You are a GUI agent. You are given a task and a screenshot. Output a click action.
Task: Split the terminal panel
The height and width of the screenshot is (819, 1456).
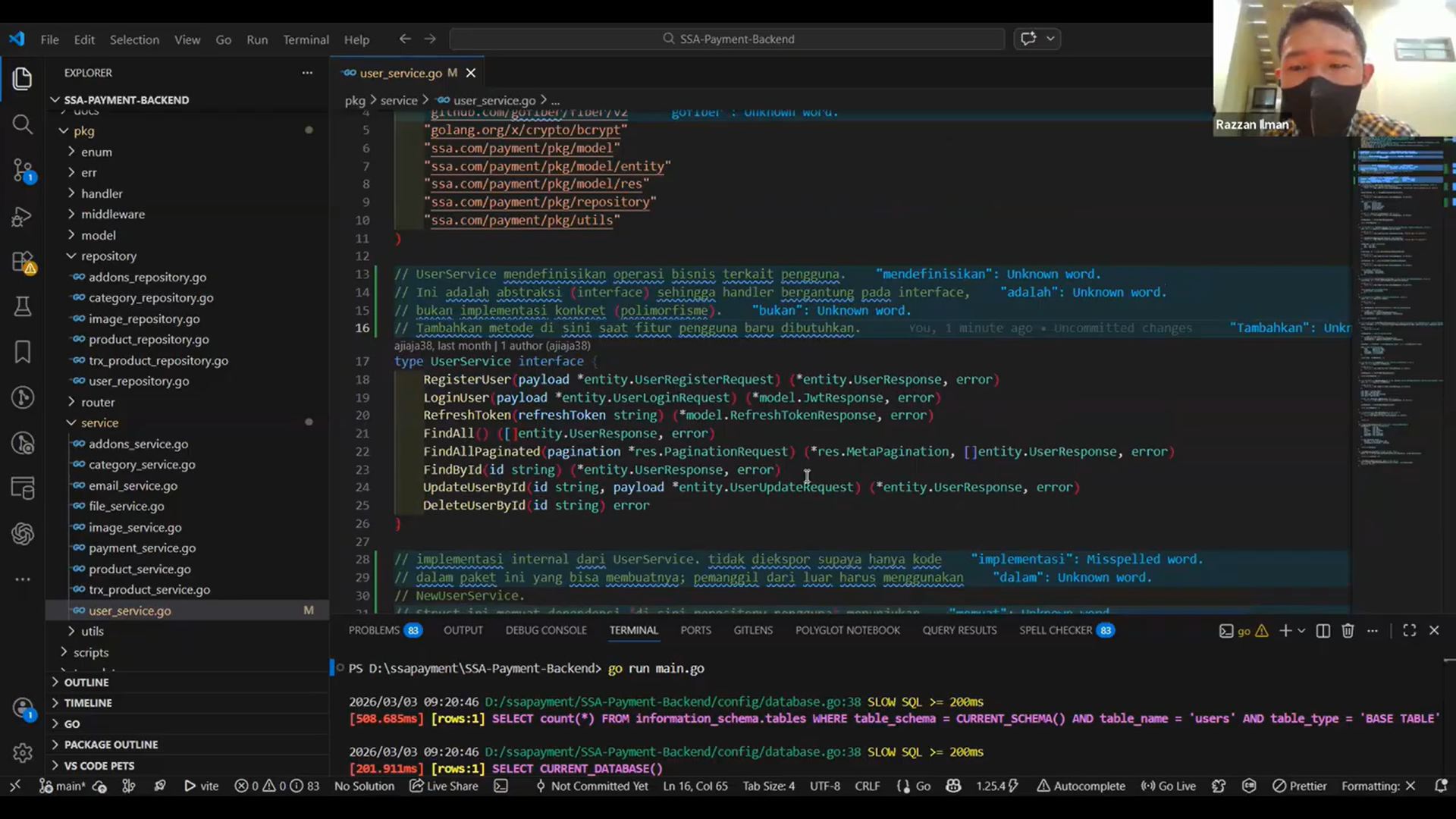coord(1323,631)
